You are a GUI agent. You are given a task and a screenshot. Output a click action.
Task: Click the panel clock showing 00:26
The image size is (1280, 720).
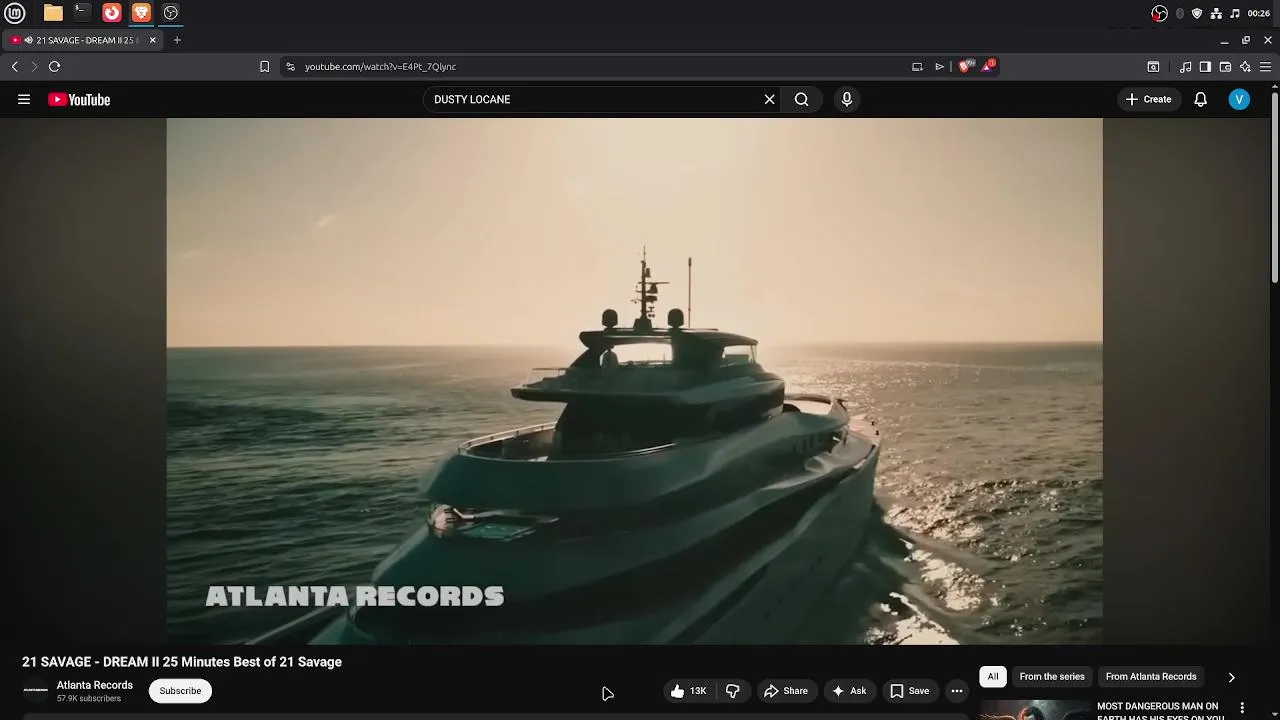point(1259,13)
